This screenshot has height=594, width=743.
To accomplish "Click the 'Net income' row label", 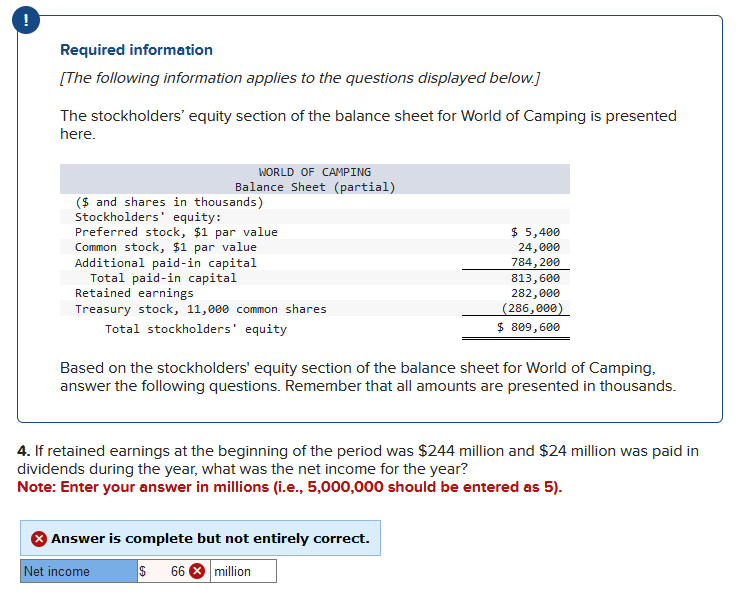I will click(79, 571).
